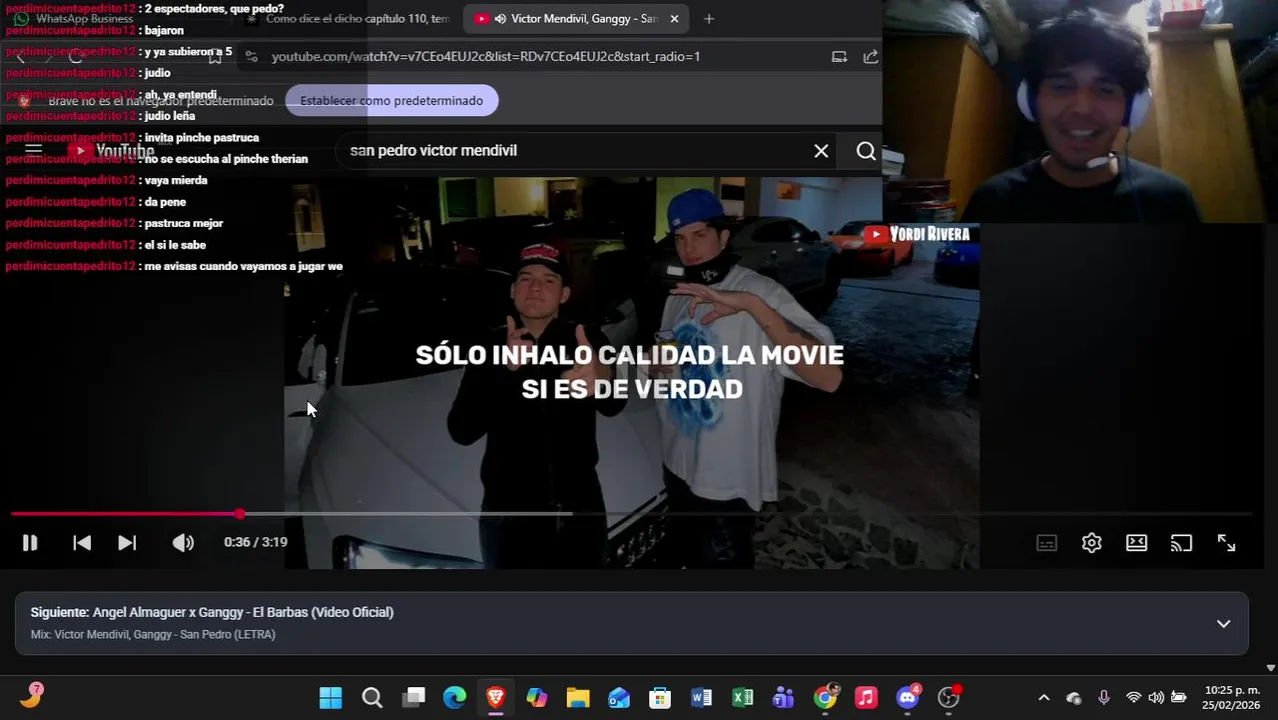Open OBS Studio taskbar icon
The height and width of the screenshot is (720, 1278).
pyautogui.click(x=949, y=698)
